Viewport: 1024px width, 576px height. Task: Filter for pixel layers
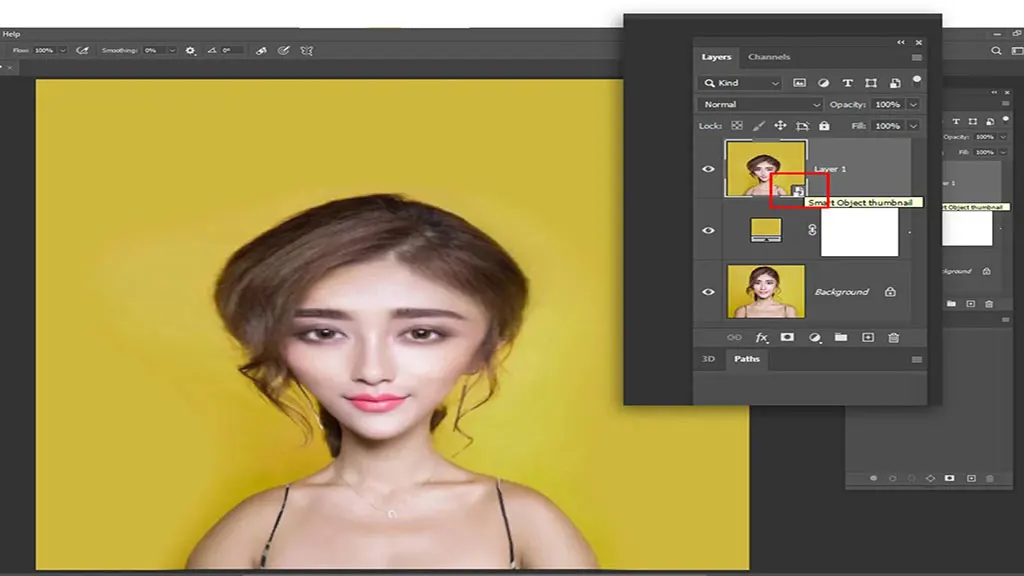[799, 83]
